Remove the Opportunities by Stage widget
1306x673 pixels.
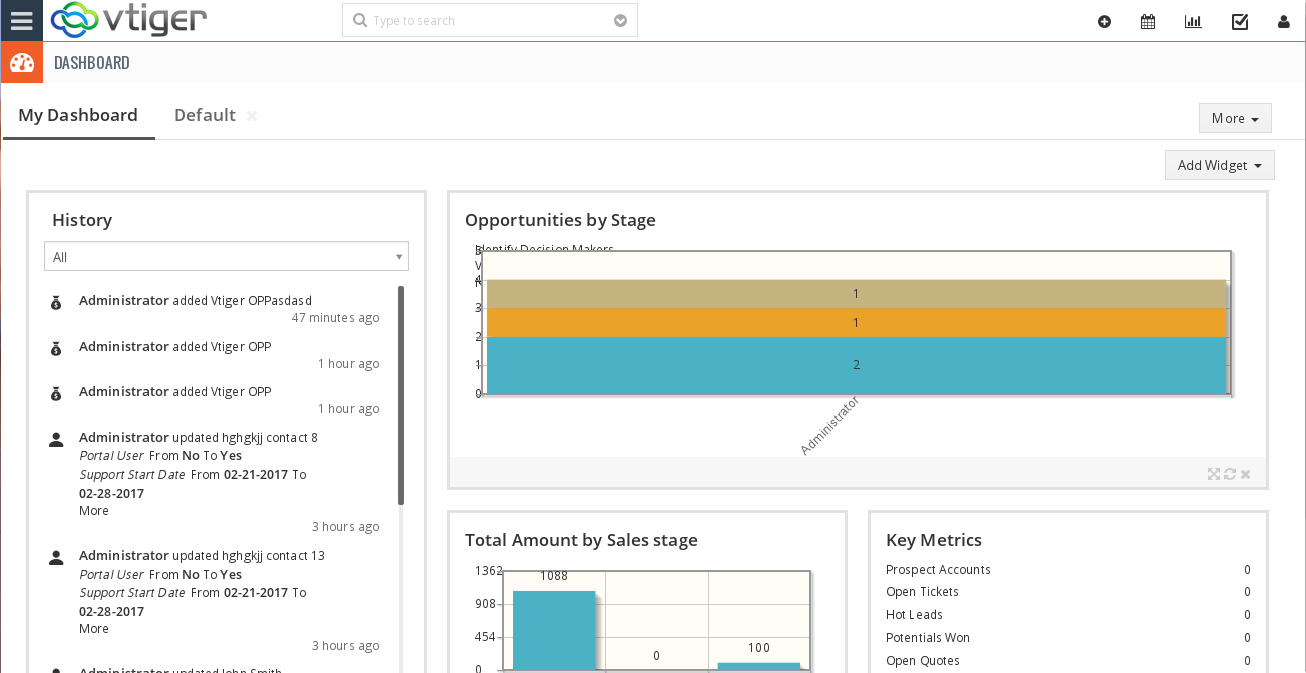(1246, 474)
